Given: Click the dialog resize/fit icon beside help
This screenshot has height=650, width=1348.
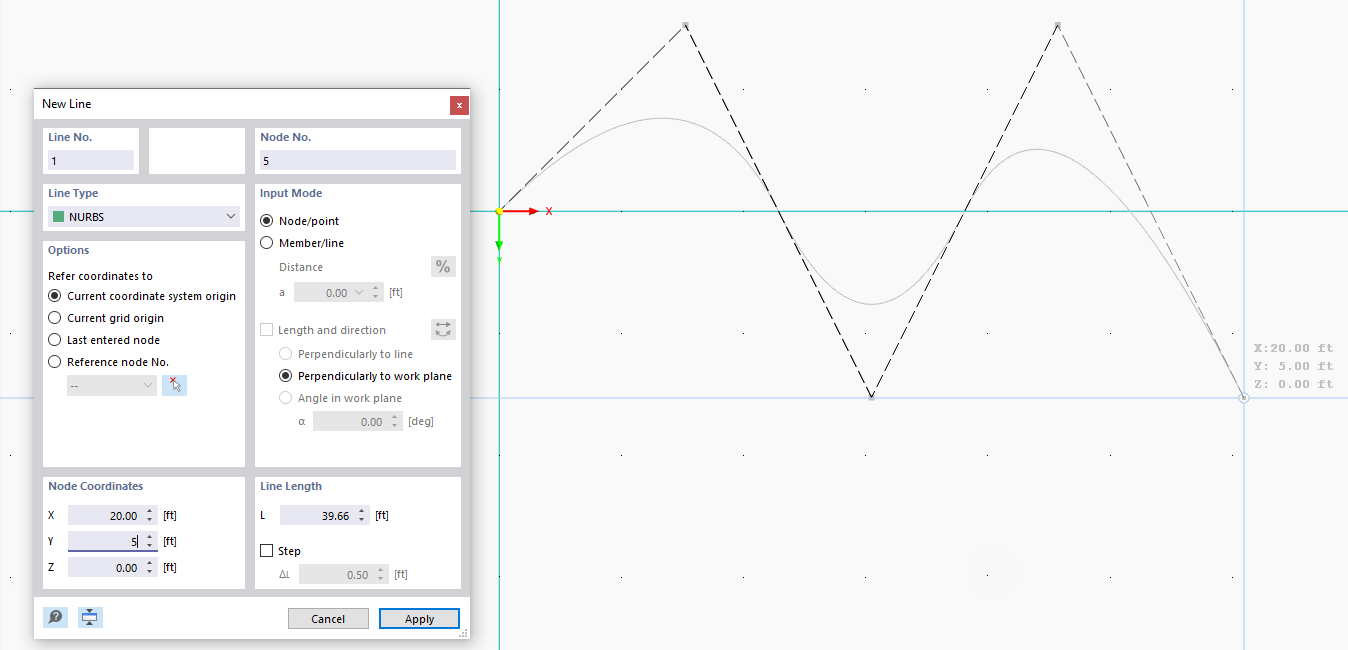Looking at the screenshot, I should 89,617.
